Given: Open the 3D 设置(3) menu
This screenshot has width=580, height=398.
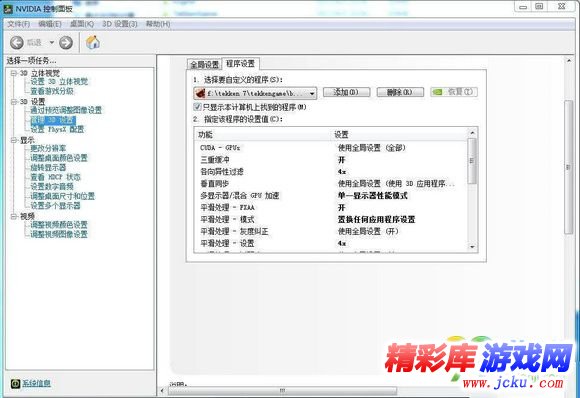Looking at the screenshot, I should [119, 24].
